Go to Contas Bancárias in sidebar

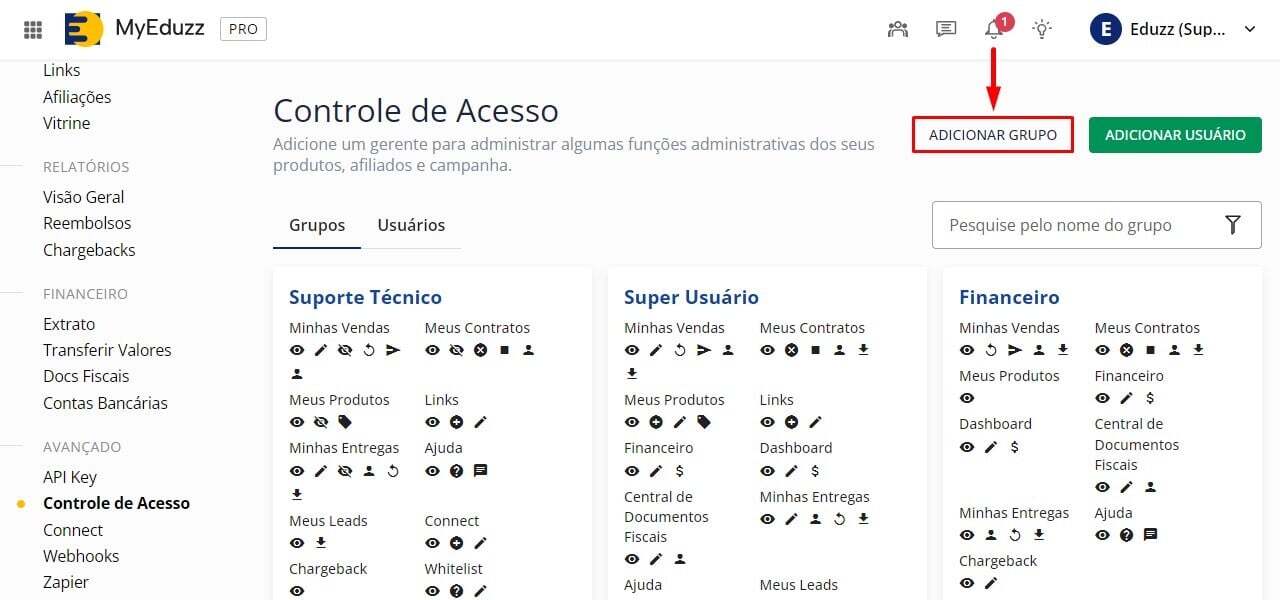tap(105, 403)
